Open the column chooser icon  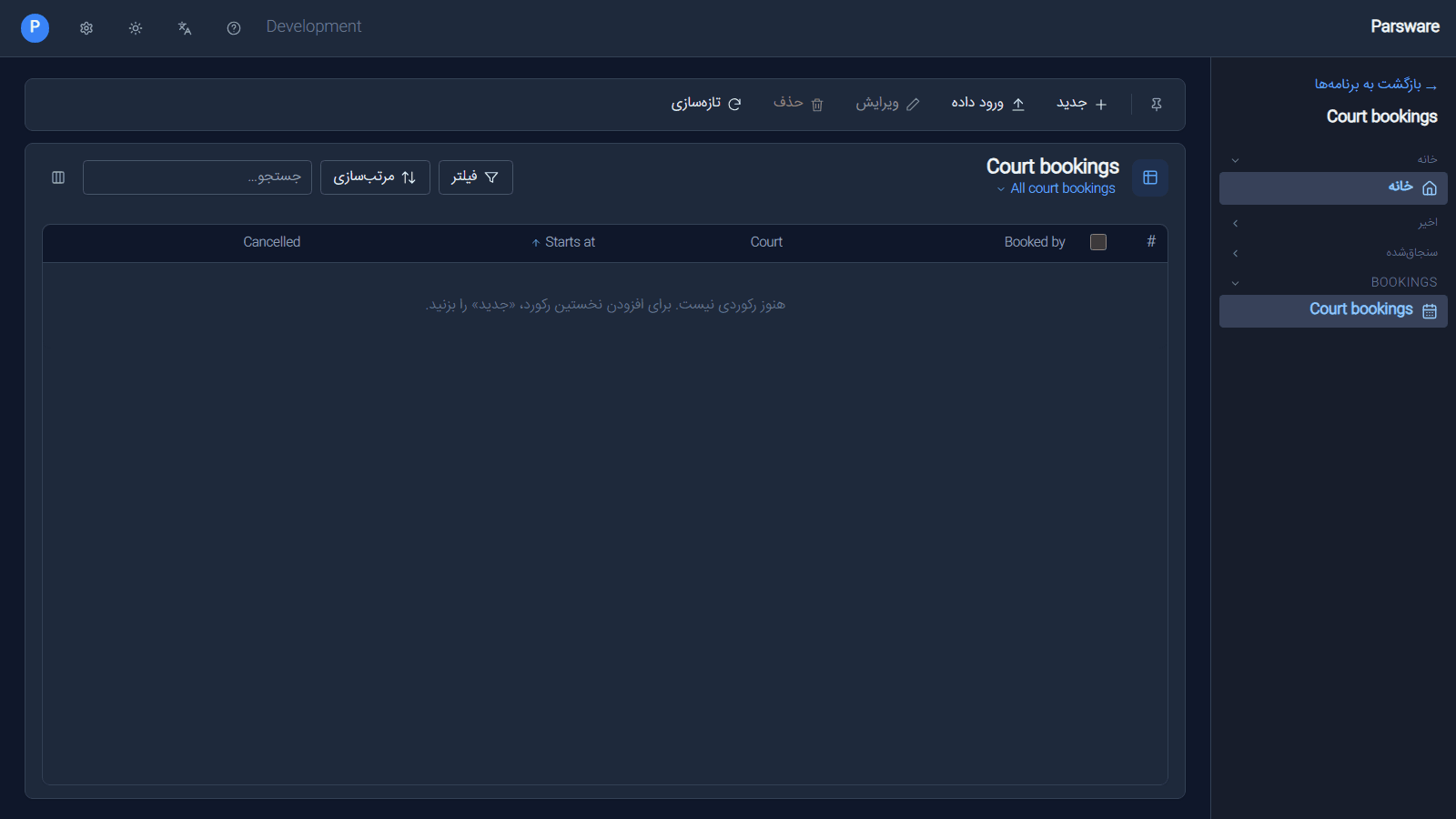click(x=58, y=177)
